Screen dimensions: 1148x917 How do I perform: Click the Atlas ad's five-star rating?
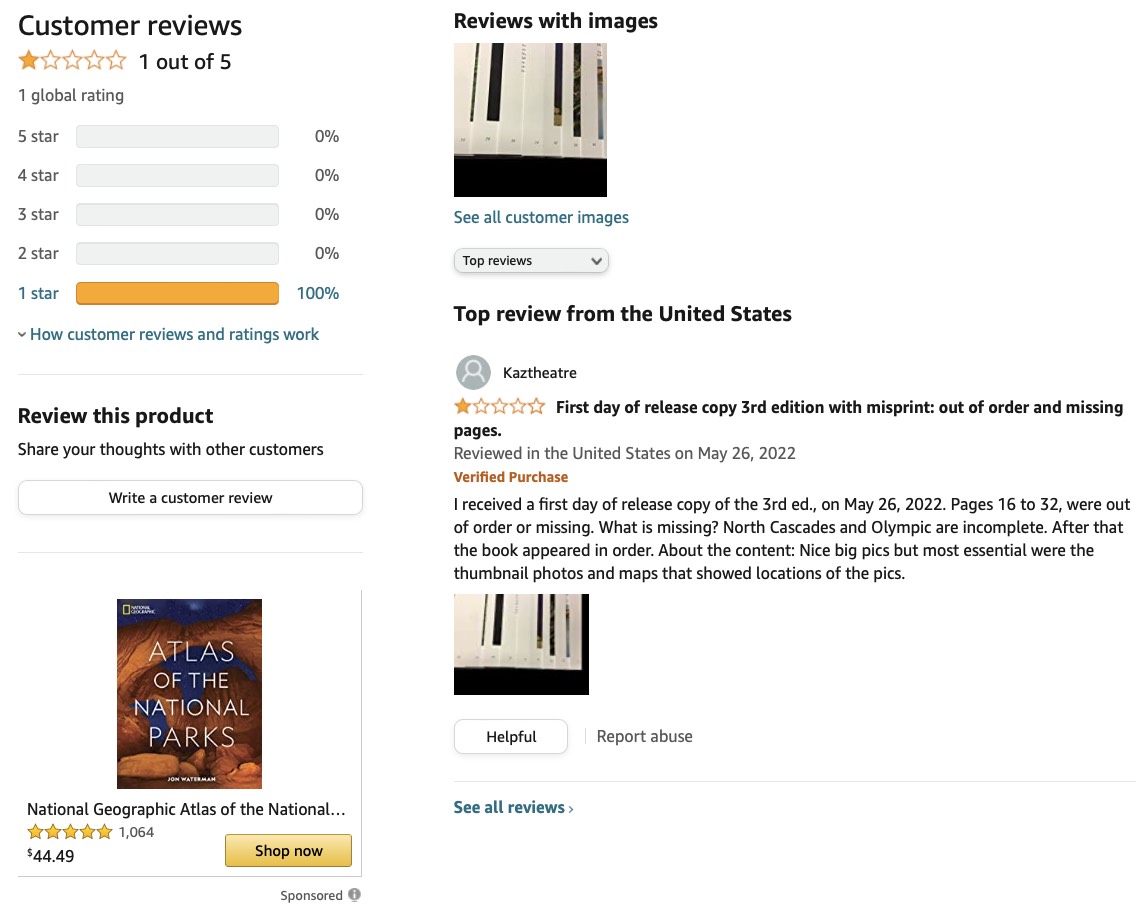coord(70,832)
